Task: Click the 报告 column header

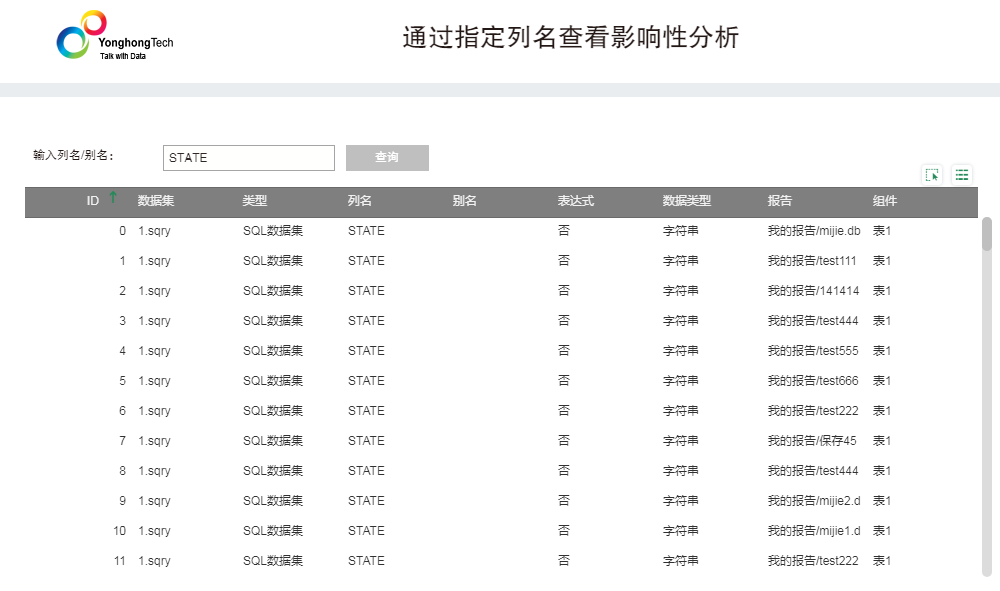Action: point(780,201)
